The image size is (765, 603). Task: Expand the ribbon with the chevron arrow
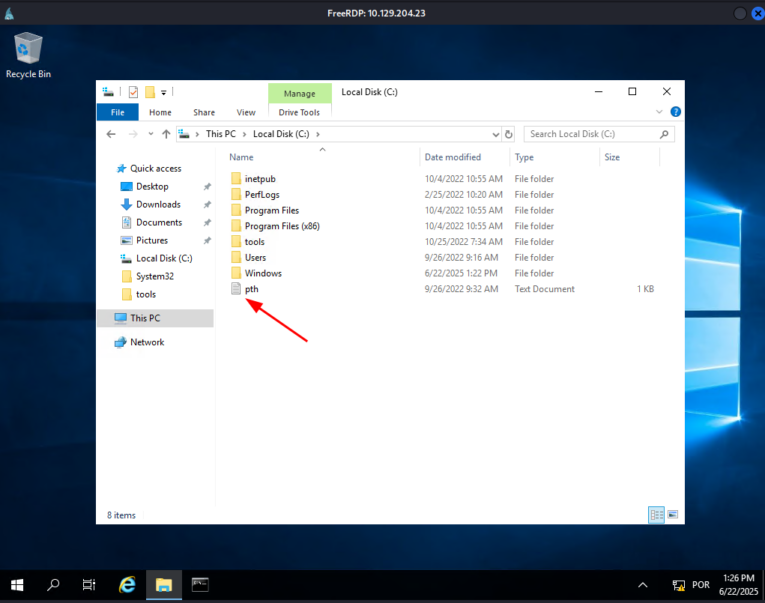click(x=660, y=112)
